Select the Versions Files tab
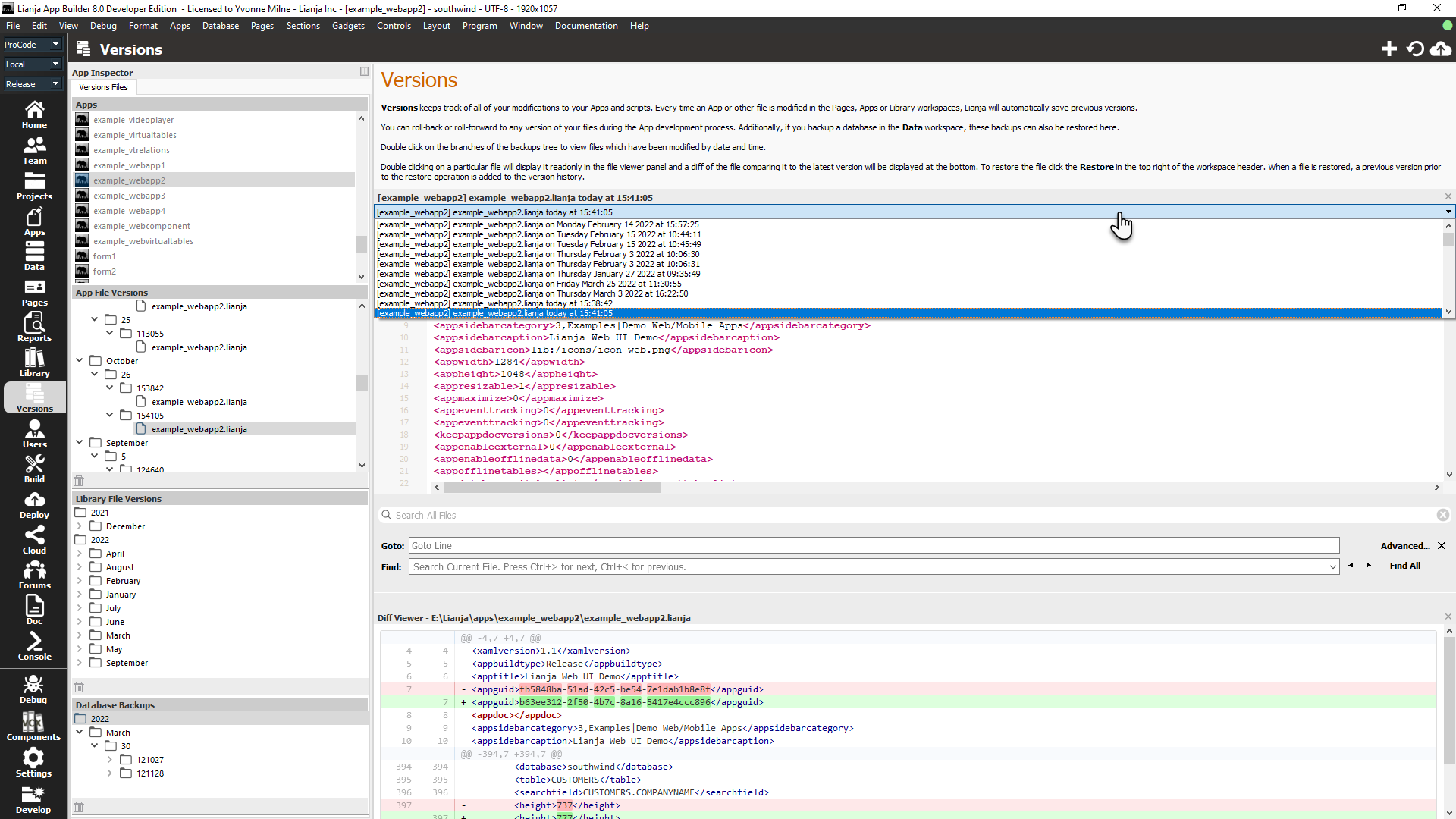 [103, 87]
